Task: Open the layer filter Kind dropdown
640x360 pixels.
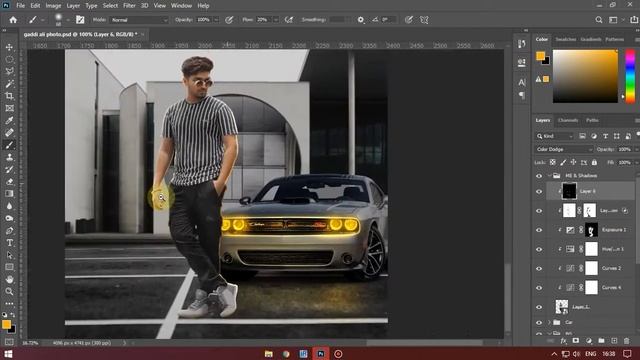Action: (555, 136)
